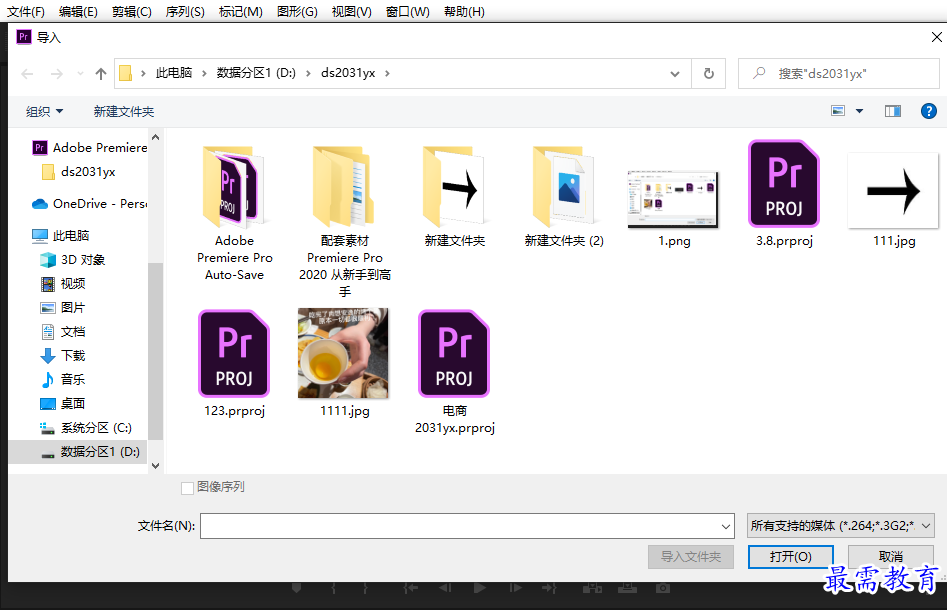The width and height of the screenshot is (947, 610).
Task: Click 新建文件夹 toolbar button
Action: [124, 111]
